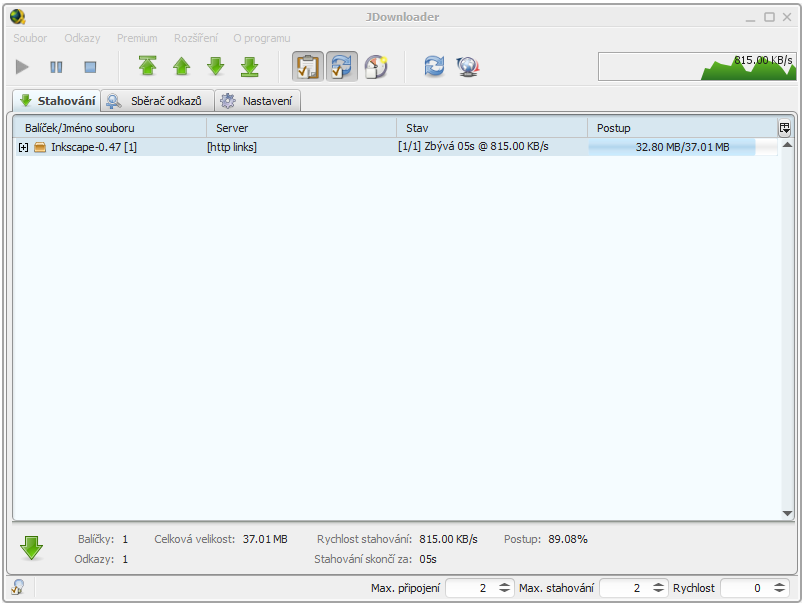
Task: Maximize the JDownloader window
Action: point(769,17)
